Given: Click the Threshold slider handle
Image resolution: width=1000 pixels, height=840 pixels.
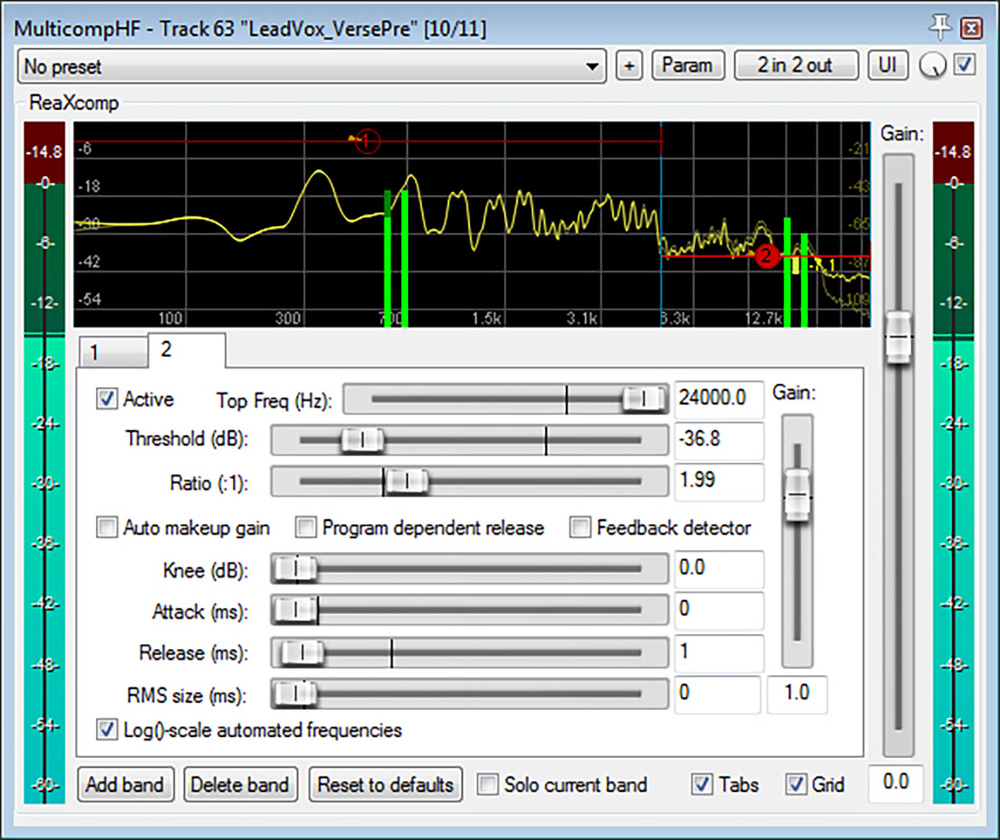Looking at the screenshot, I should [360, 439].
